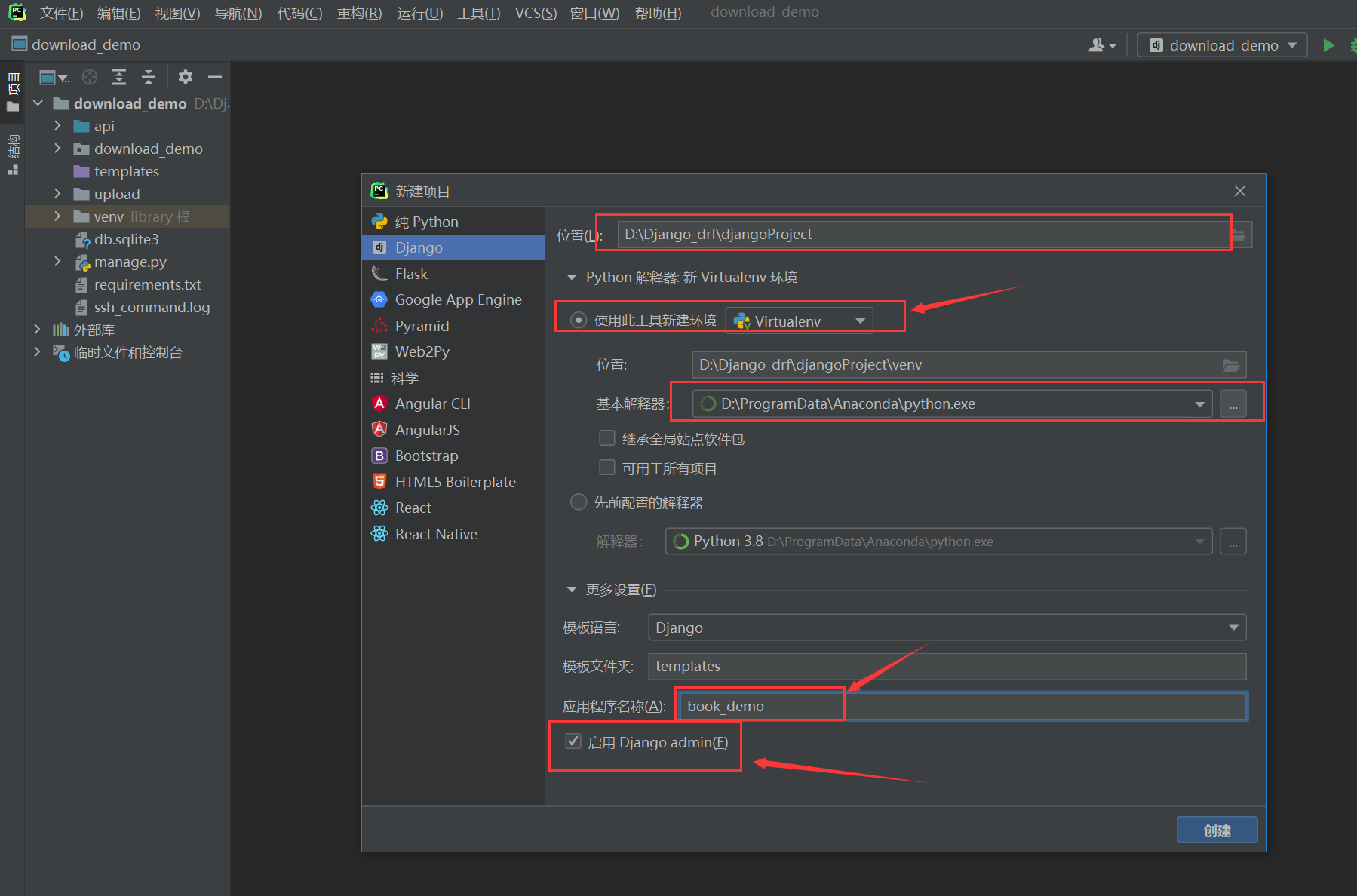Collapse download_demo root in project tree
The height and width of the screenshot is (896, 1357).
pyautogui.click(x=38, y=103)
